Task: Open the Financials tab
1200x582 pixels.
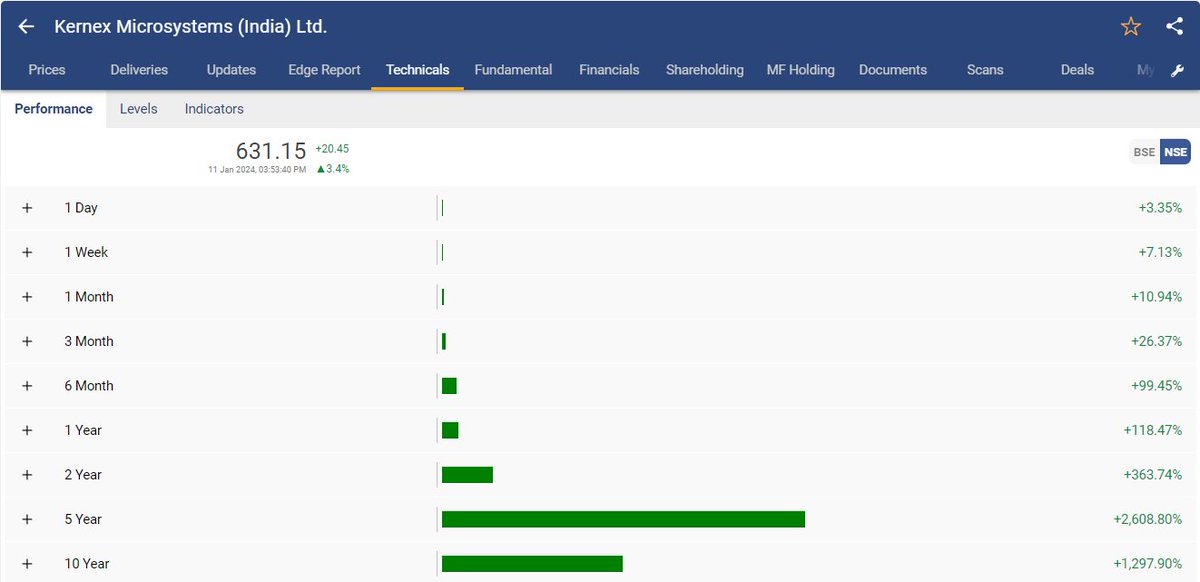Action: [x=609, y=70]
